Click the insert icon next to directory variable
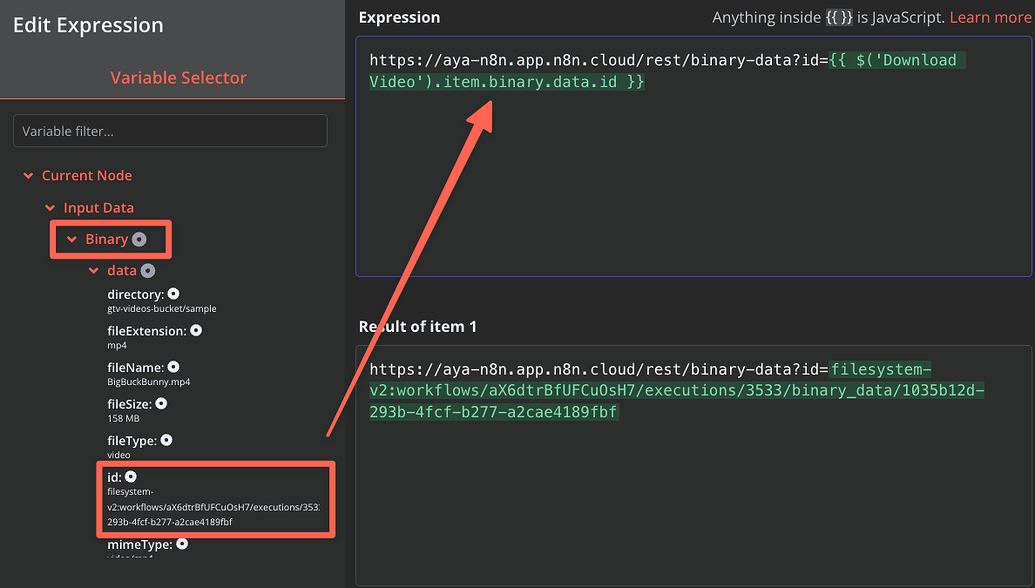1035x588 pixels. click(x=171, y=294)
